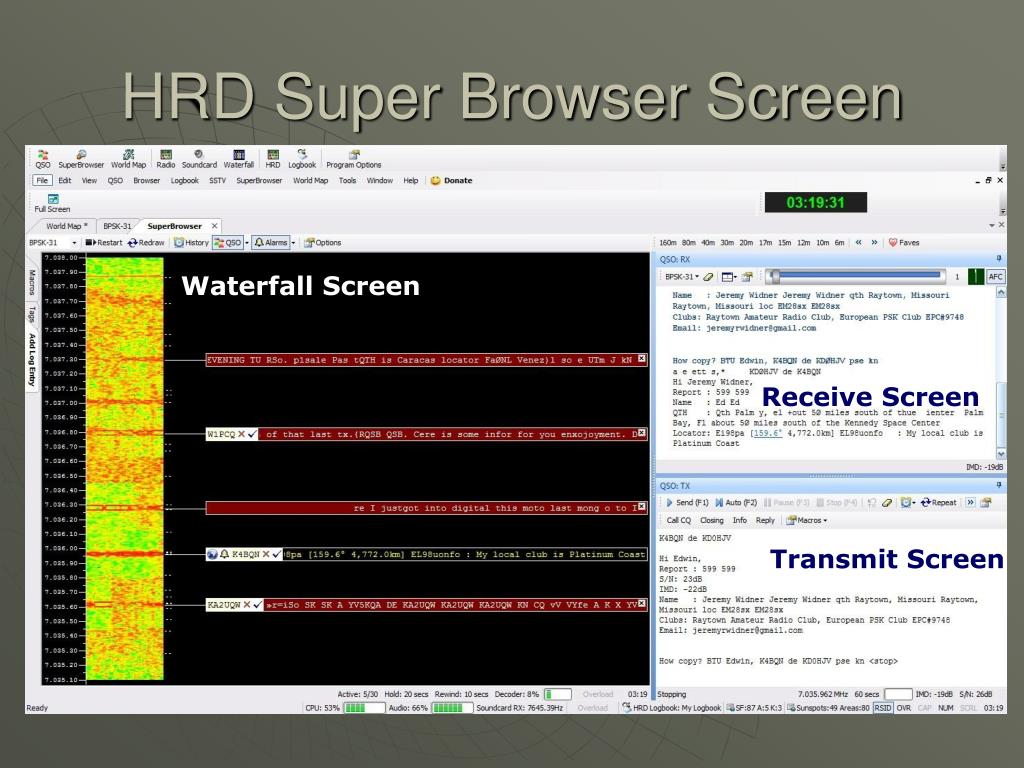Viewport: 1024px width, 768px height.
Task: Open the SSTV menu
Action: click(217, 181)
